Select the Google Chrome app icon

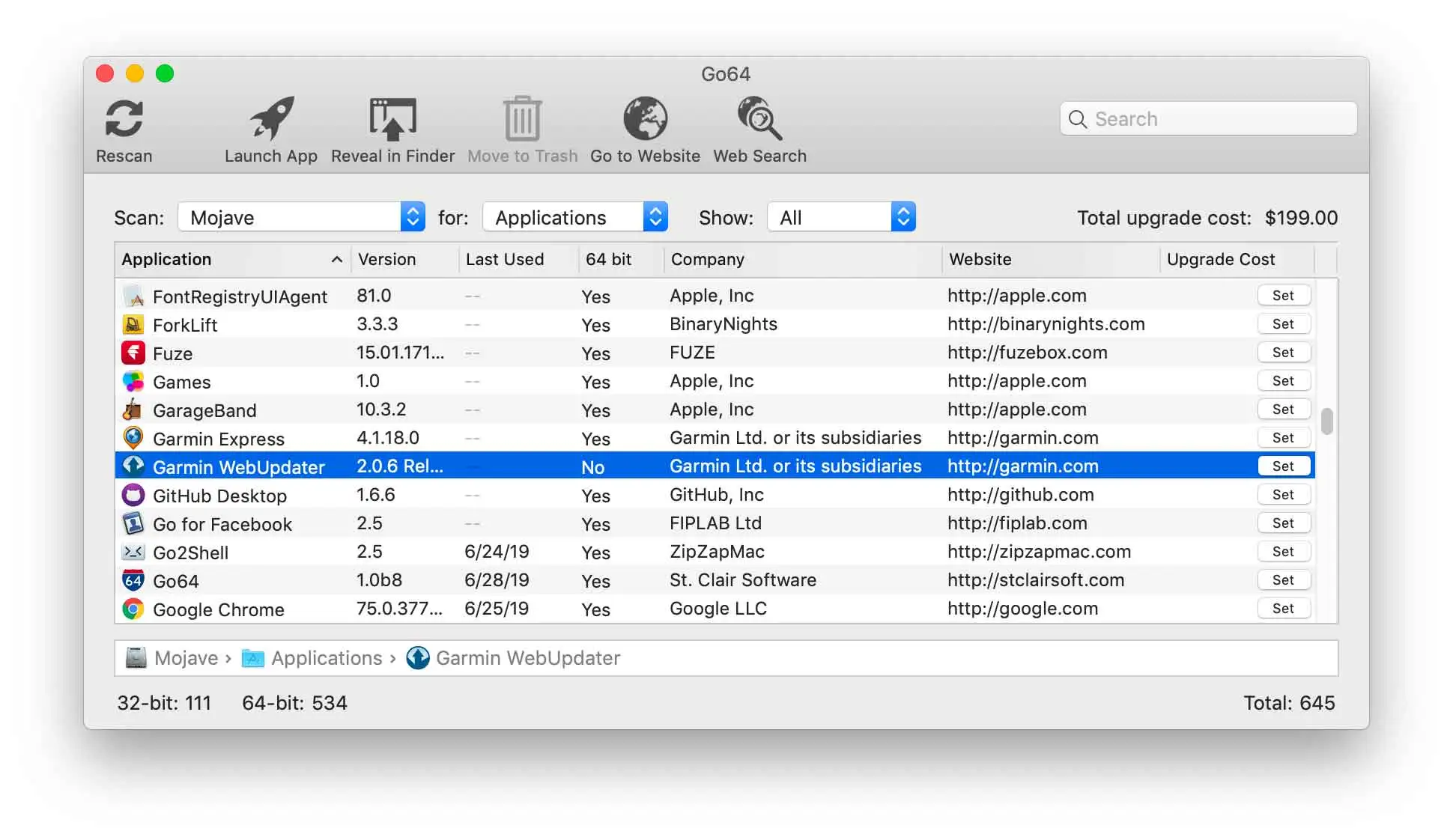(133, 609)
